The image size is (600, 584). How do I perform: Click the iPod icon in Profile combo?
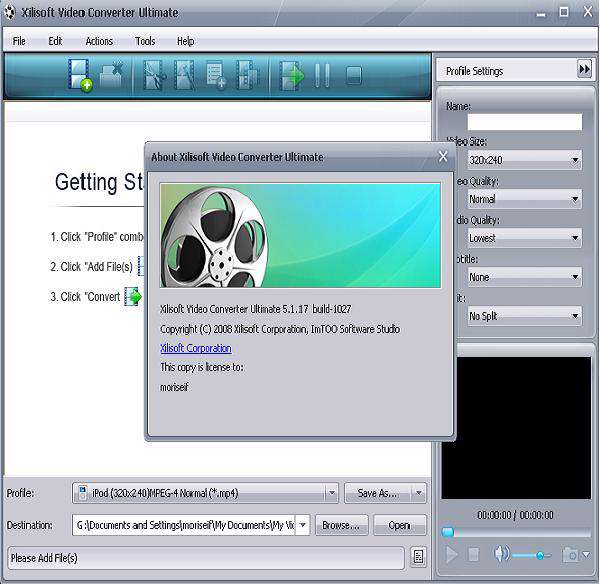pyautogui.click(x=82, y=493)
